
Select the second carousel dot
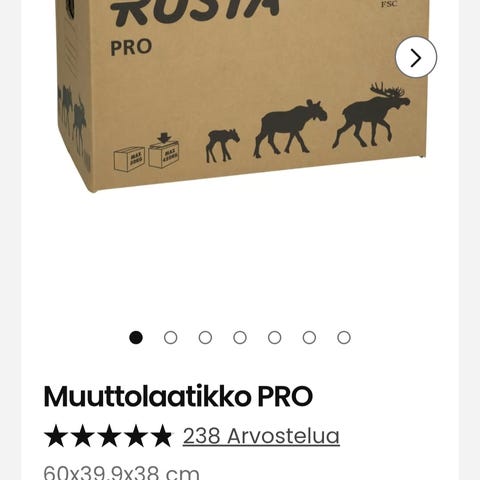click(x=171, y=338)
